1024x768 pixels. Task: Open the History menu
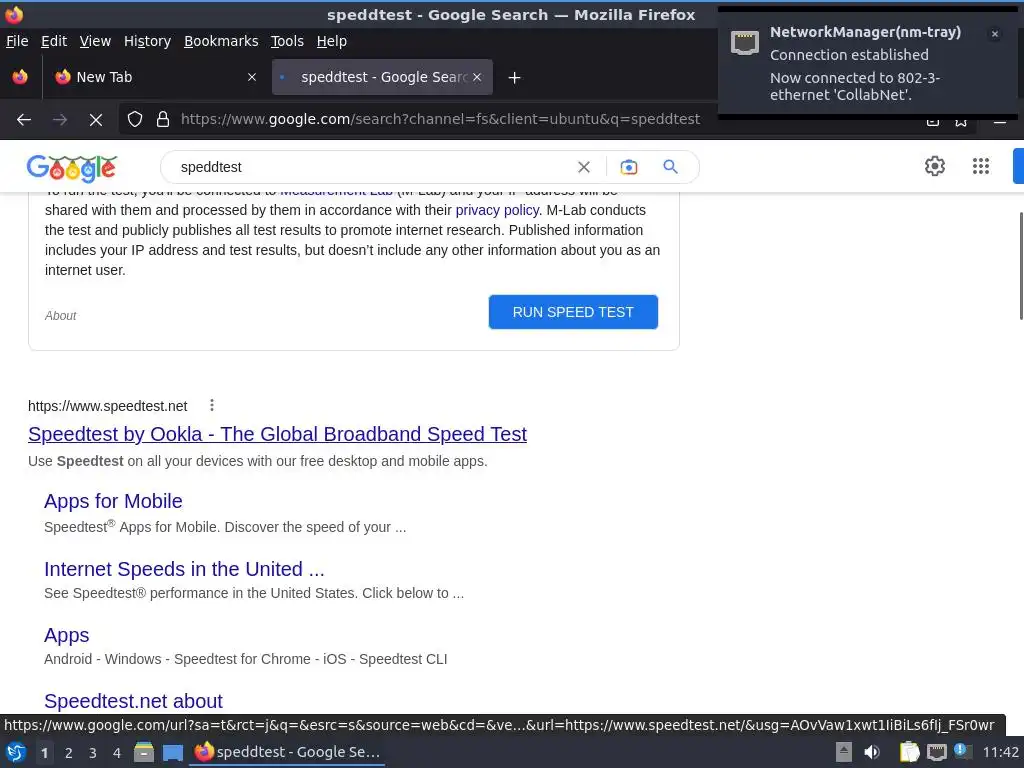pyautogui.click(x=147, y=41)
